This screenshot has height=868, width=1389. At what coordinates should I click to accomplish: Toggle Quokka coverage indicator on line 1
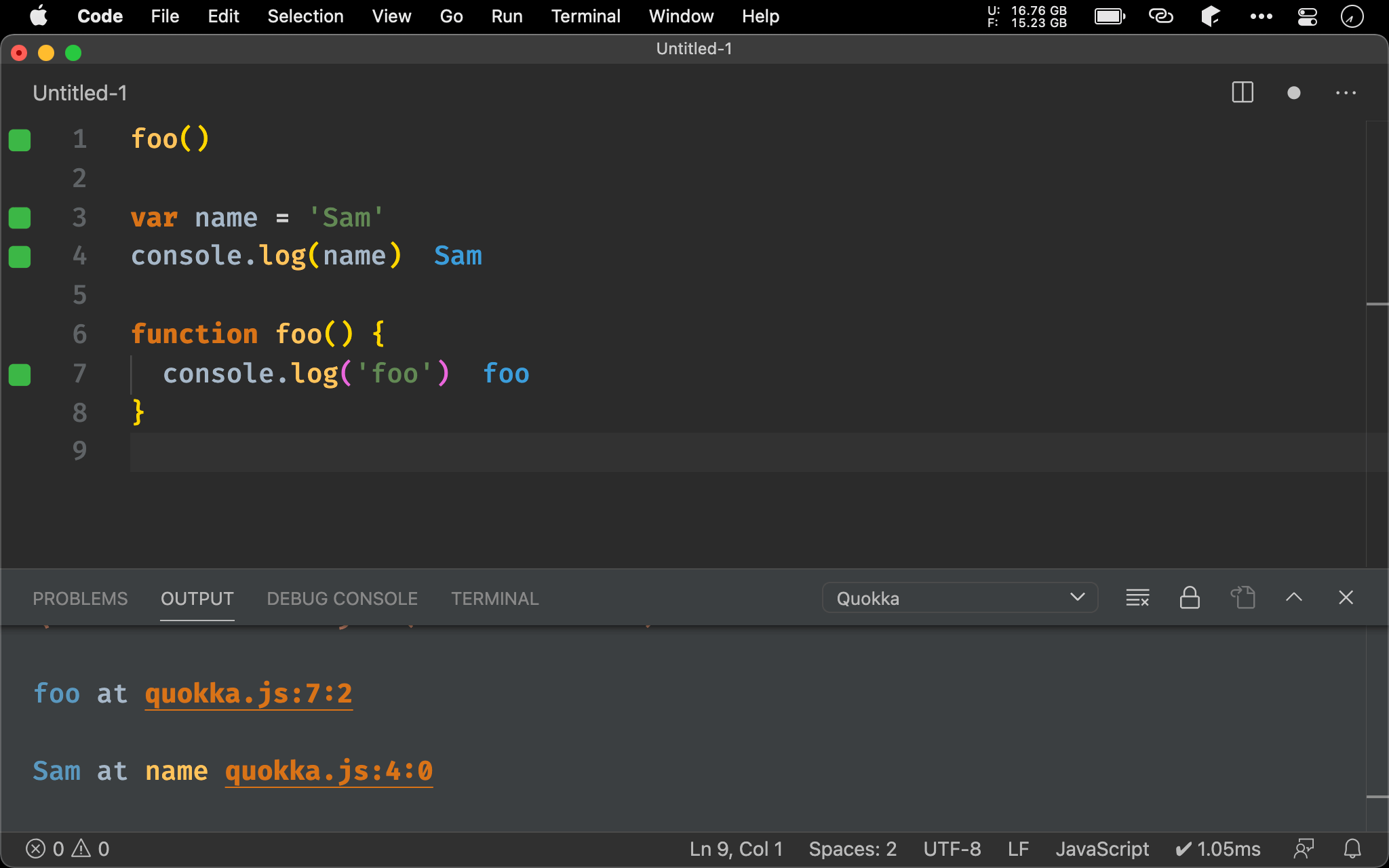click(x=20, y=140)
